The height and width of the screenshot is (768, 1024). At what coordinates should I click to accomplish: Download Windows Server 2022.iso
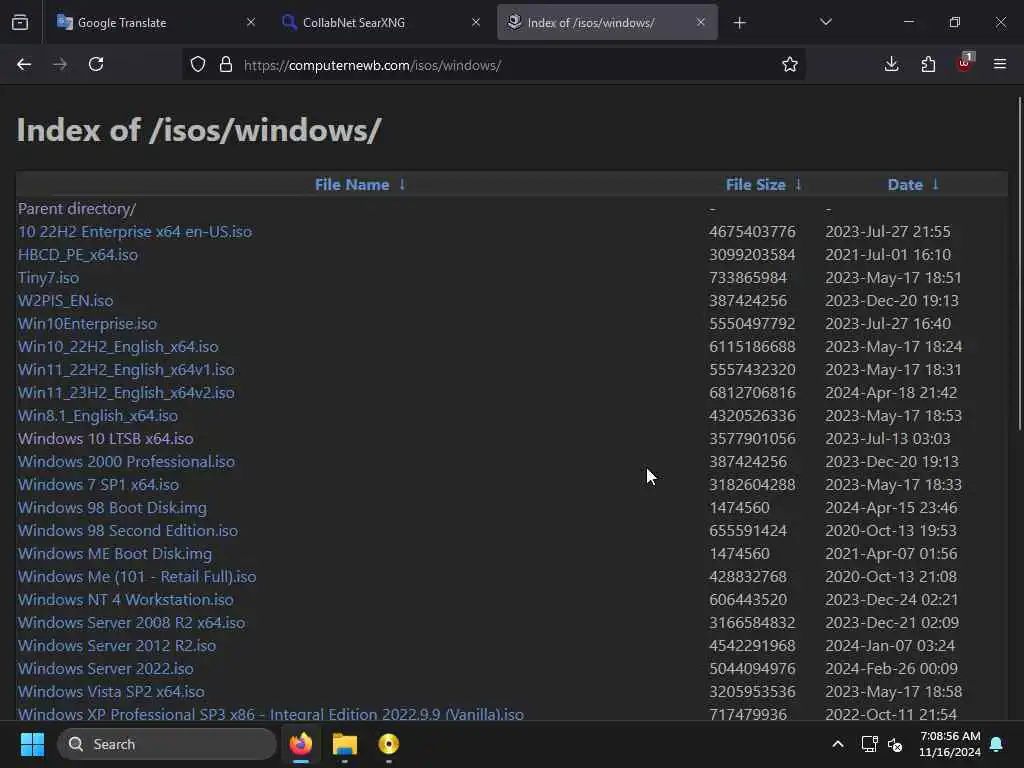106,669
